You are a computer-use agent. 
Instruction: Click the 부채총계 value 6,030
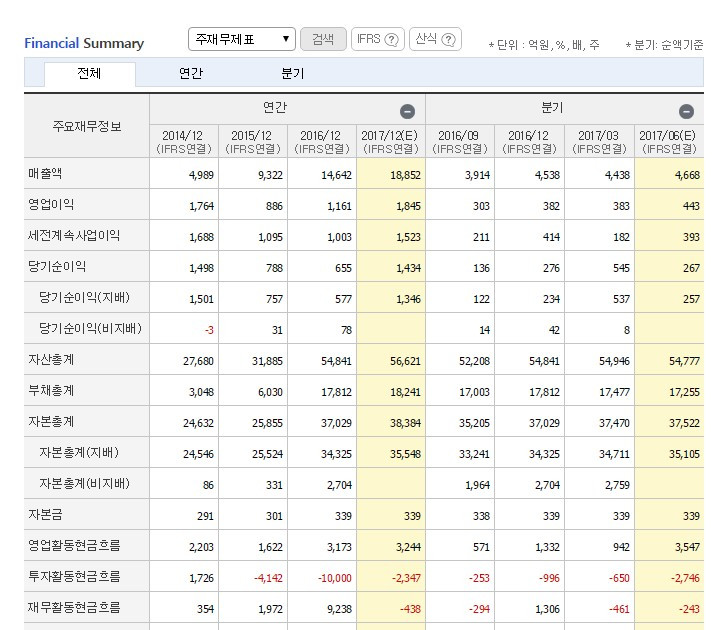click(270, 392)
